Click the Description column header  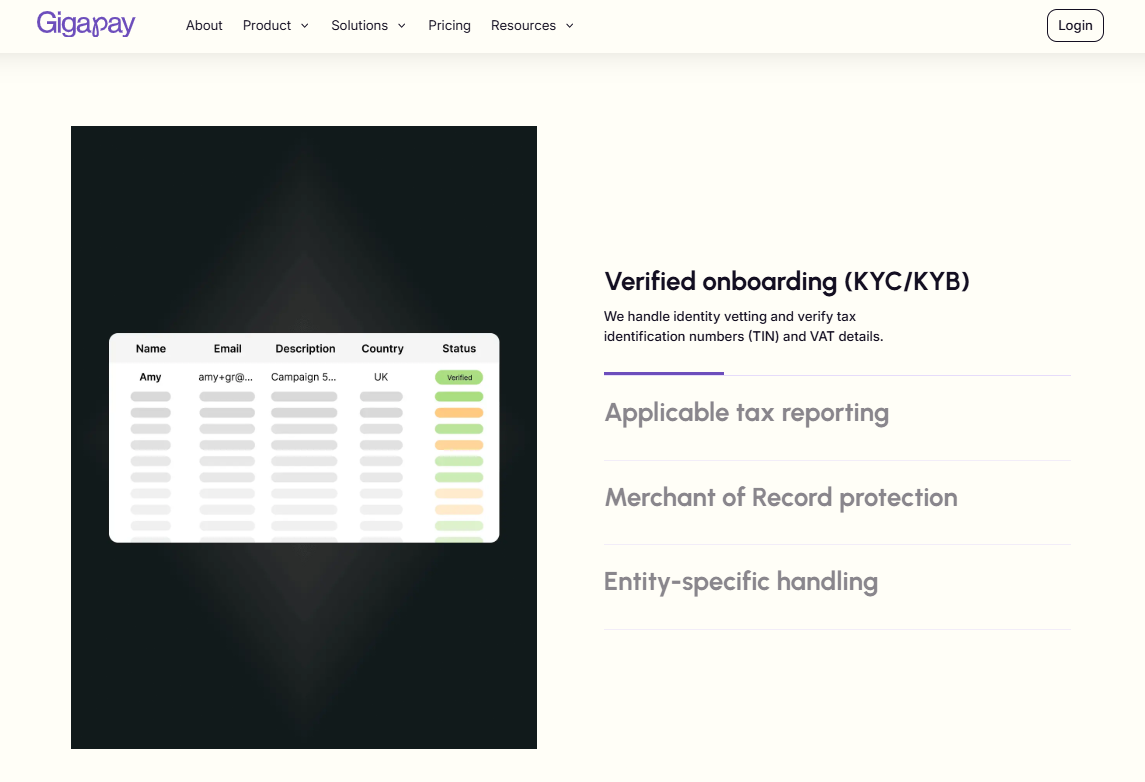pos(305,348)
